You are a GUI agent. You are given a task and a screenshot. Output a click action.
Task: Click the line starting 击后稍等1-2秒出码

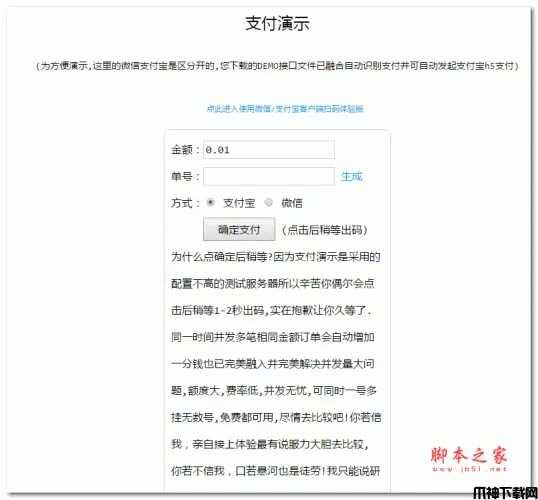pyautogui.click(x=271, y=310)
